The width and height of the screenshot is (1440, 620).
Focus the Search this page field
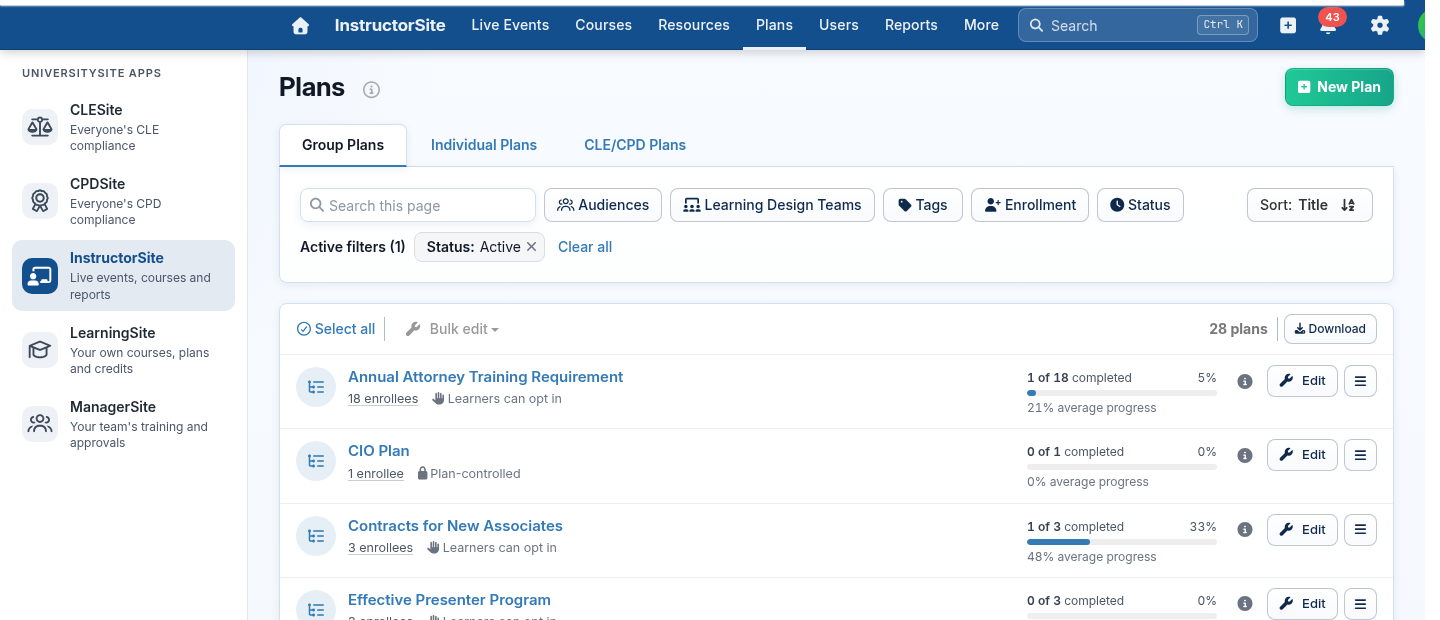click(x=418, y=205)
